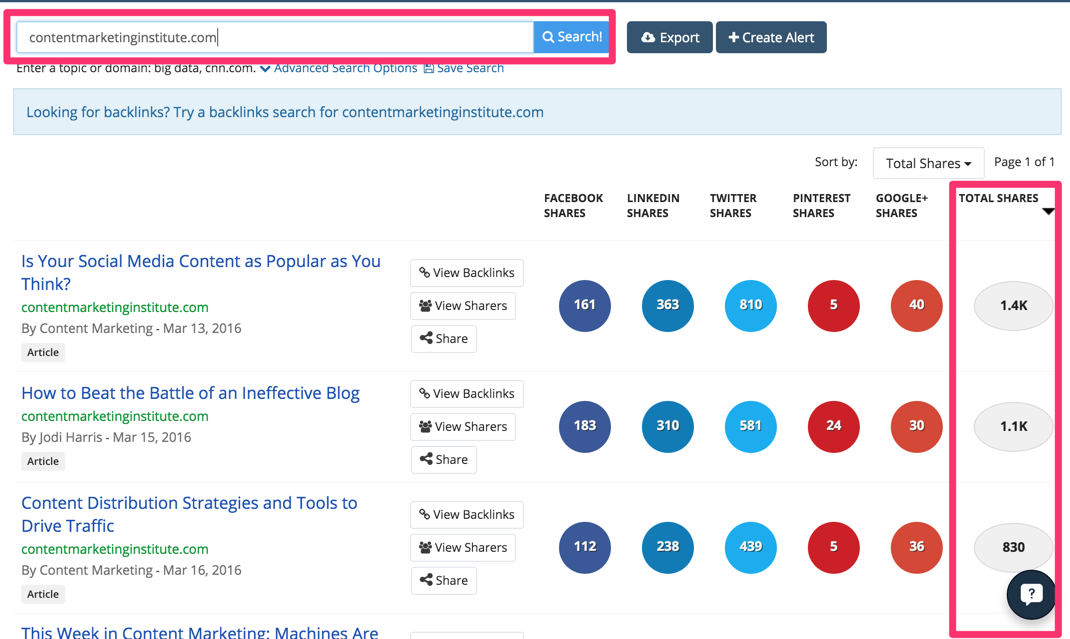Viewport: 1070px width, 639px height.
Task: Click Create Alert button
Action: [771, 37]
